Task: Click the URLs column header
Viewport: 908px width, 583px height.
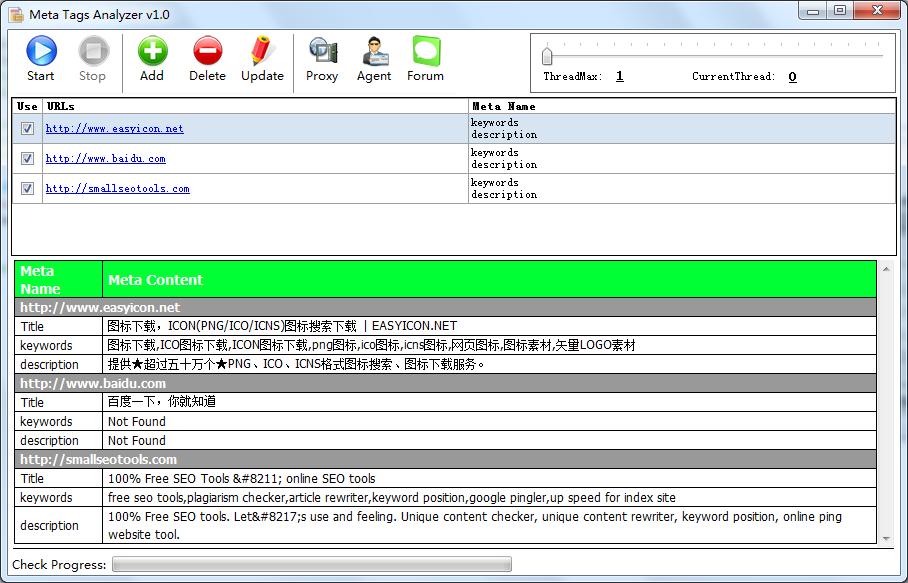Action: tap(256, 106)
